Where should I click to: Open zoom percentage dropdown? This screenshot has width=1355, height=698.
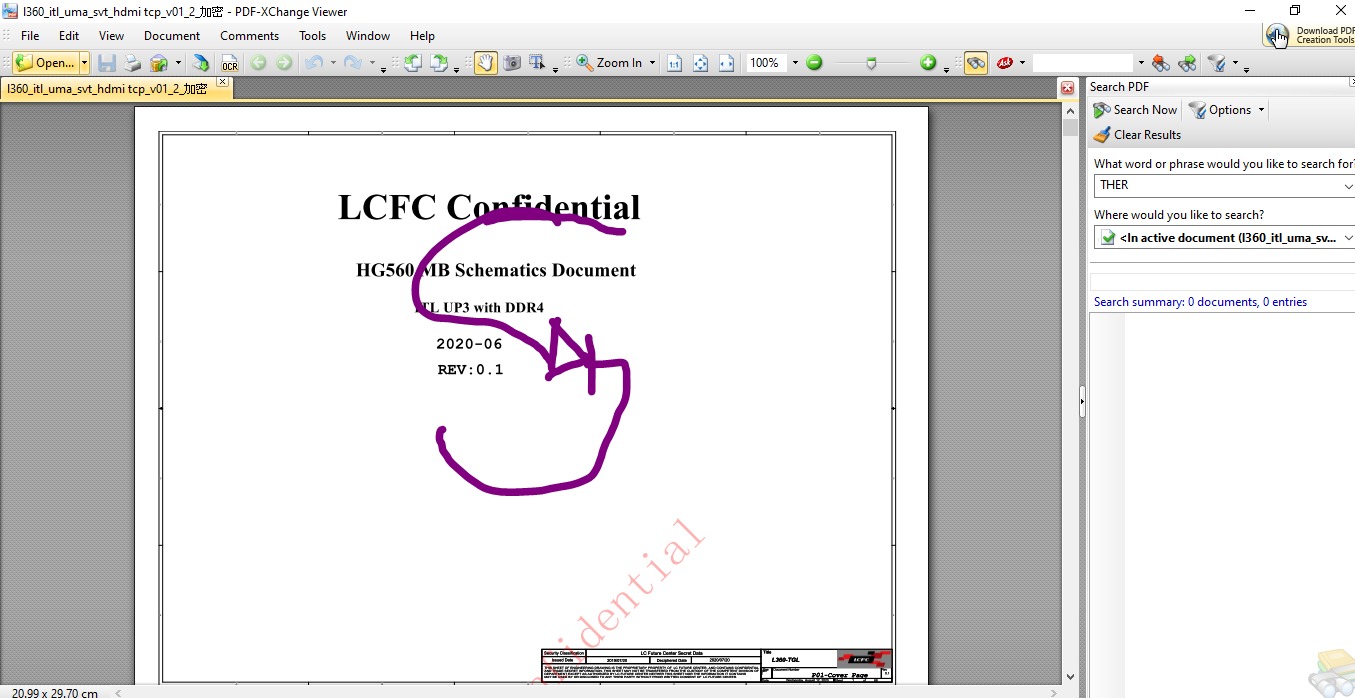[x=795, y=63]
